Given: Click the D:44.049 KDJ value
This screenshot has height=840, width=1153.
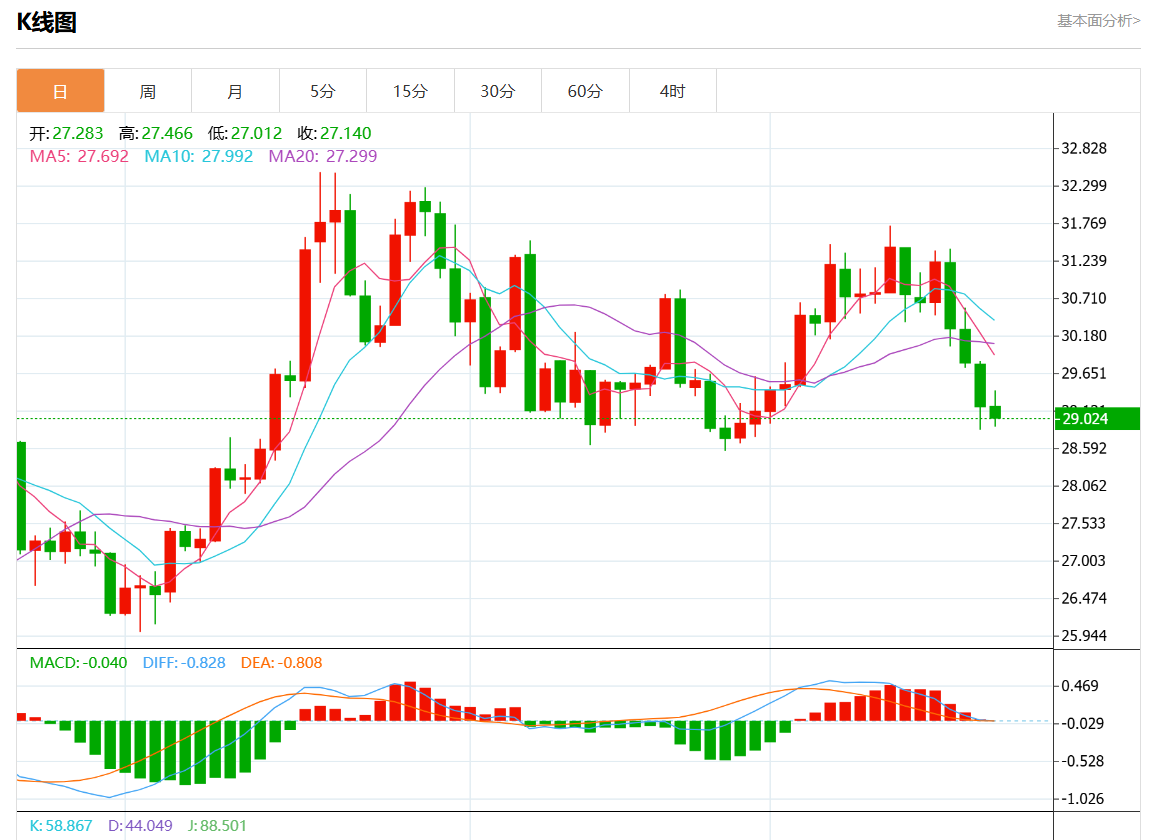Looking at the screenshot, I should pos(140,825).
